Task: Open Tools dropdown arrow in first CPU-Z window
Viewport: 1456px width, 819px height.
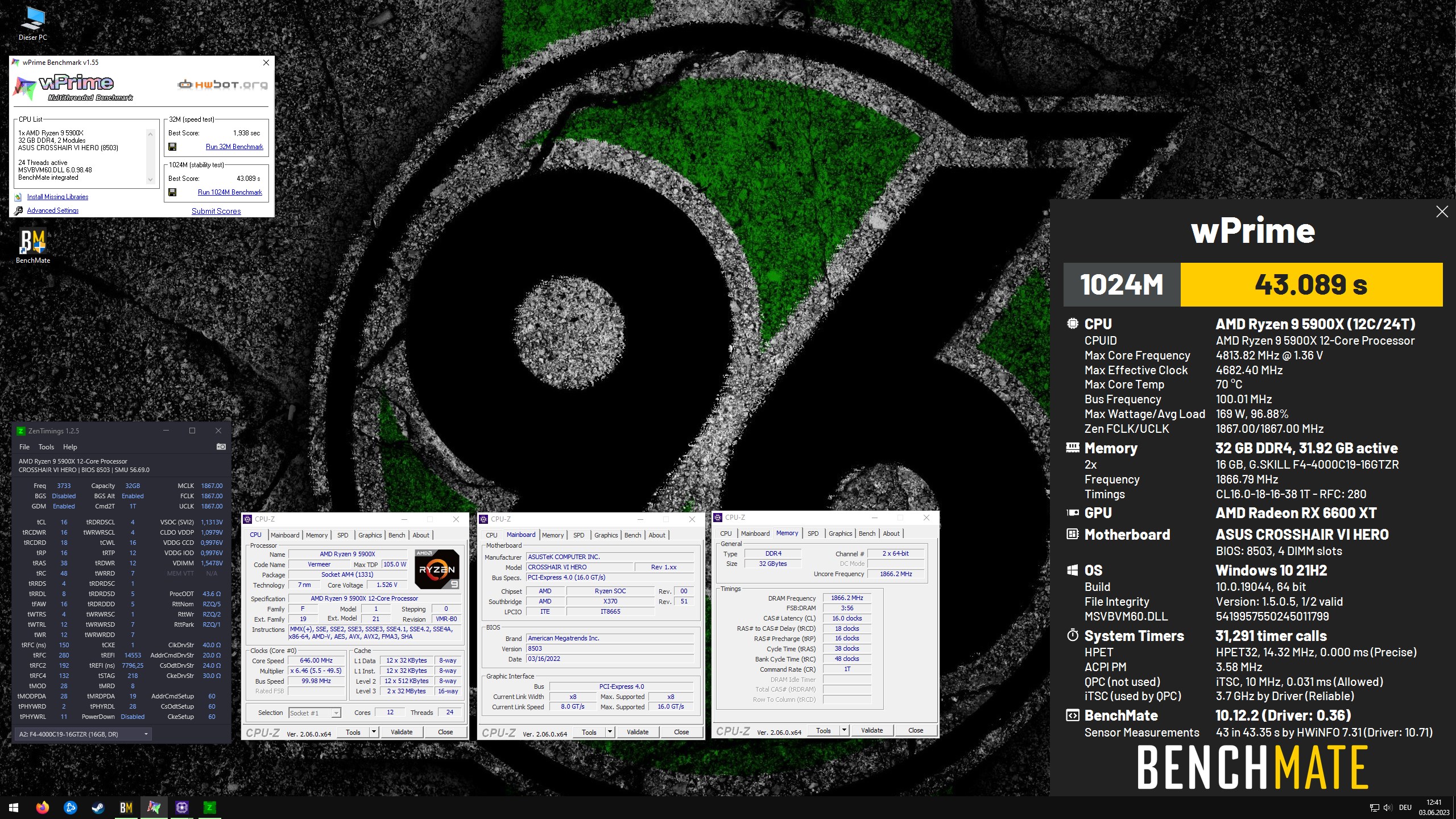Action: (374, 732)
